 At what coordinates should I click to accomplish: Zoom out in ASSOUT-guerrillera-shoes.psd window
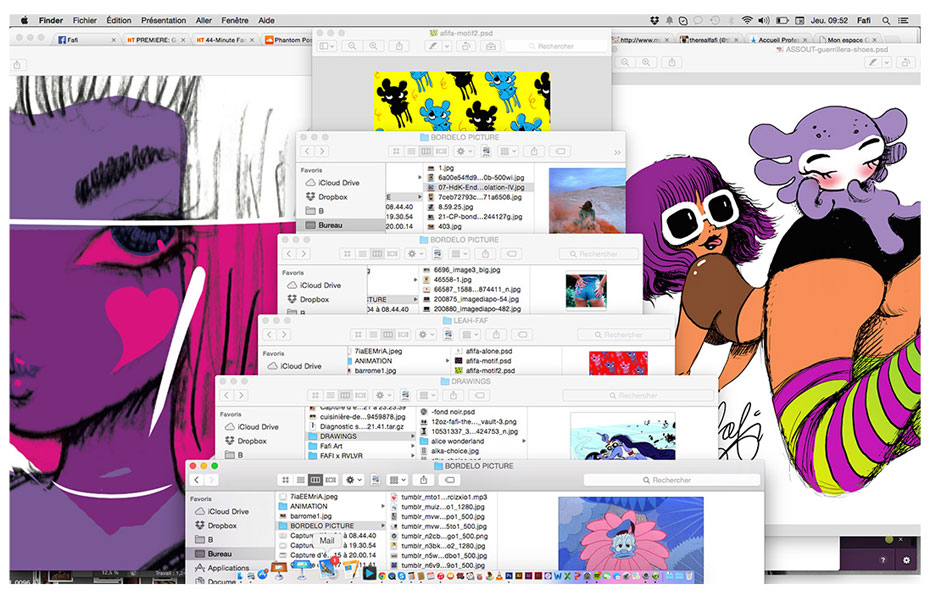point(625,62)
